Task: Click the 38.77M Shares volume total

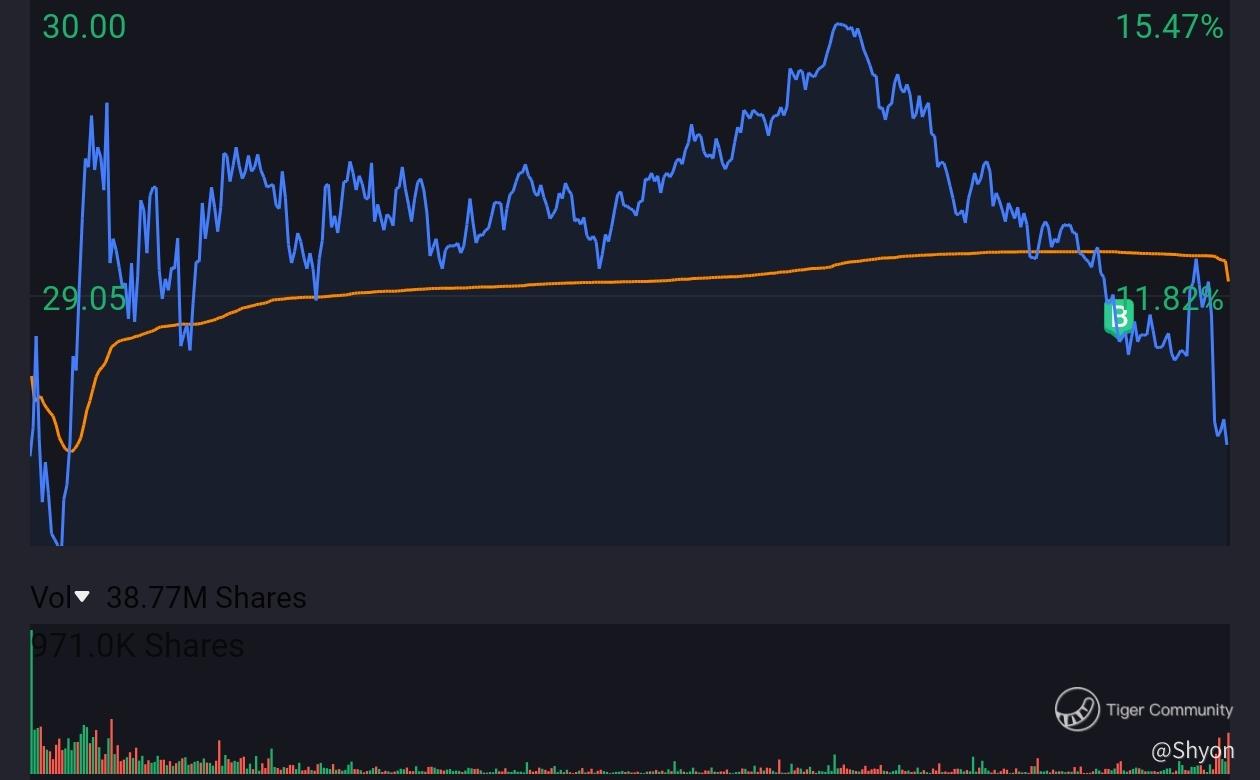Action: 206,598
